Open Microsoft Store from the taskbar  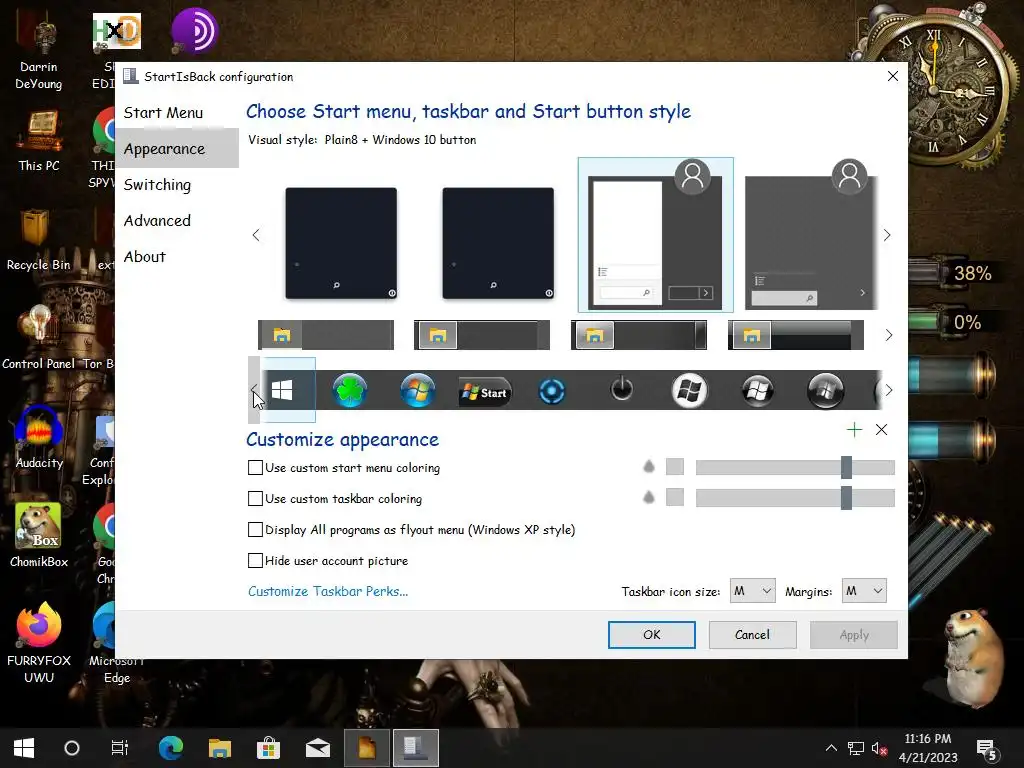pos(268,748)
